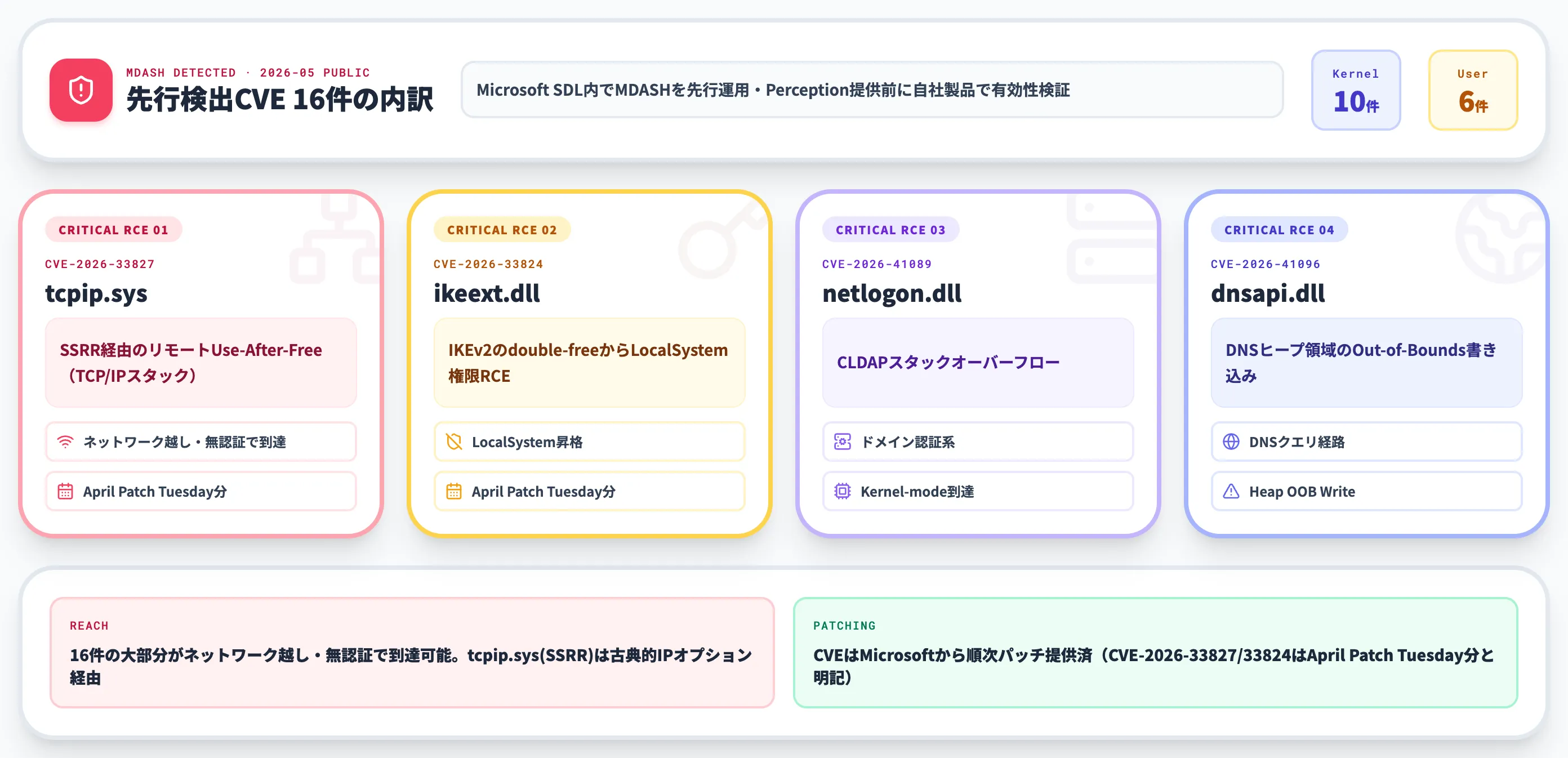The height and width of the screenshot is (758, 1568).
Task: Click the ドメイン認証系 chip
Action: click(x=978, y=442)
